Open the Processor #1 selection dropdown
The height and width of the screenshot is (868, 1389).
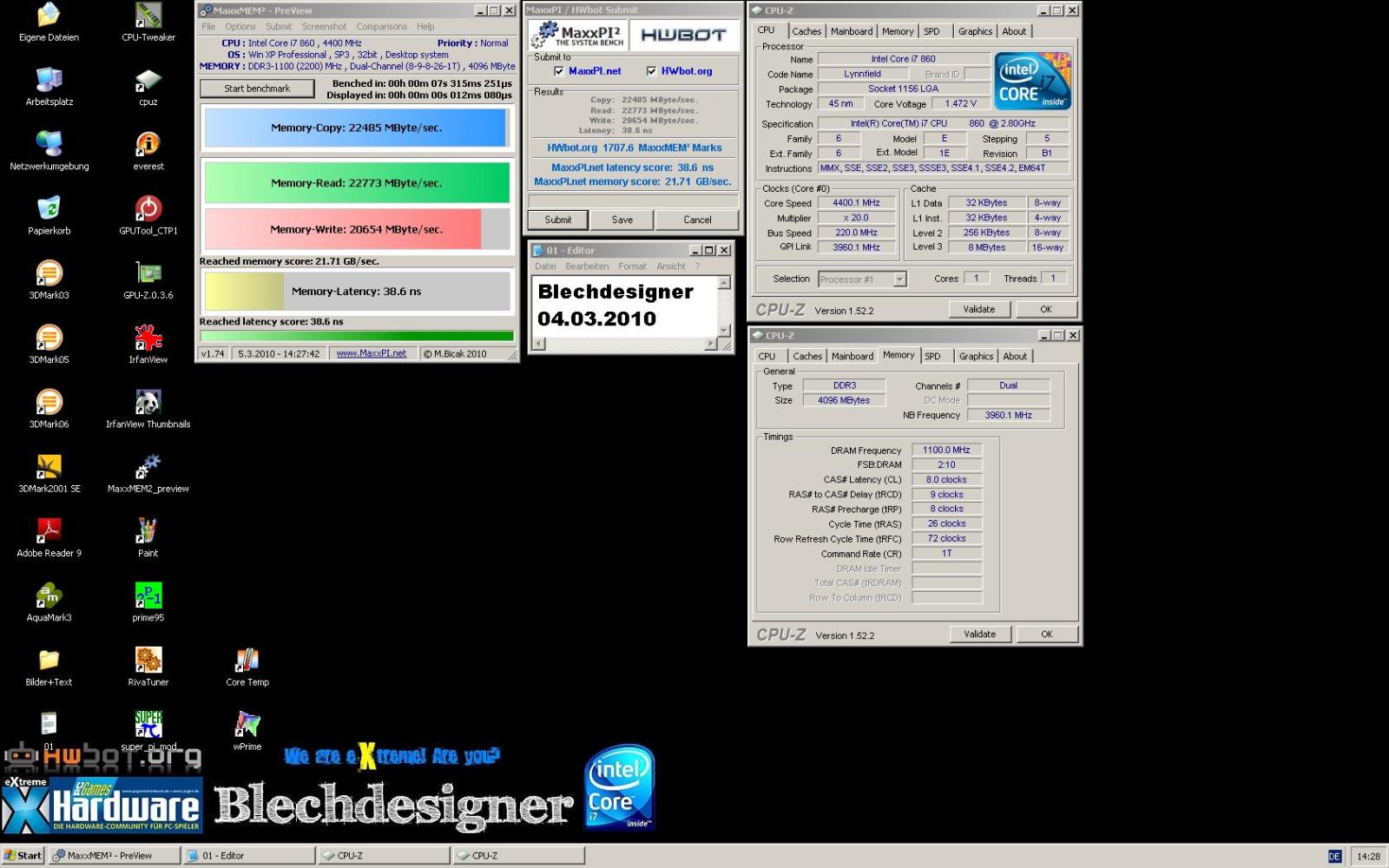point(899,279)
